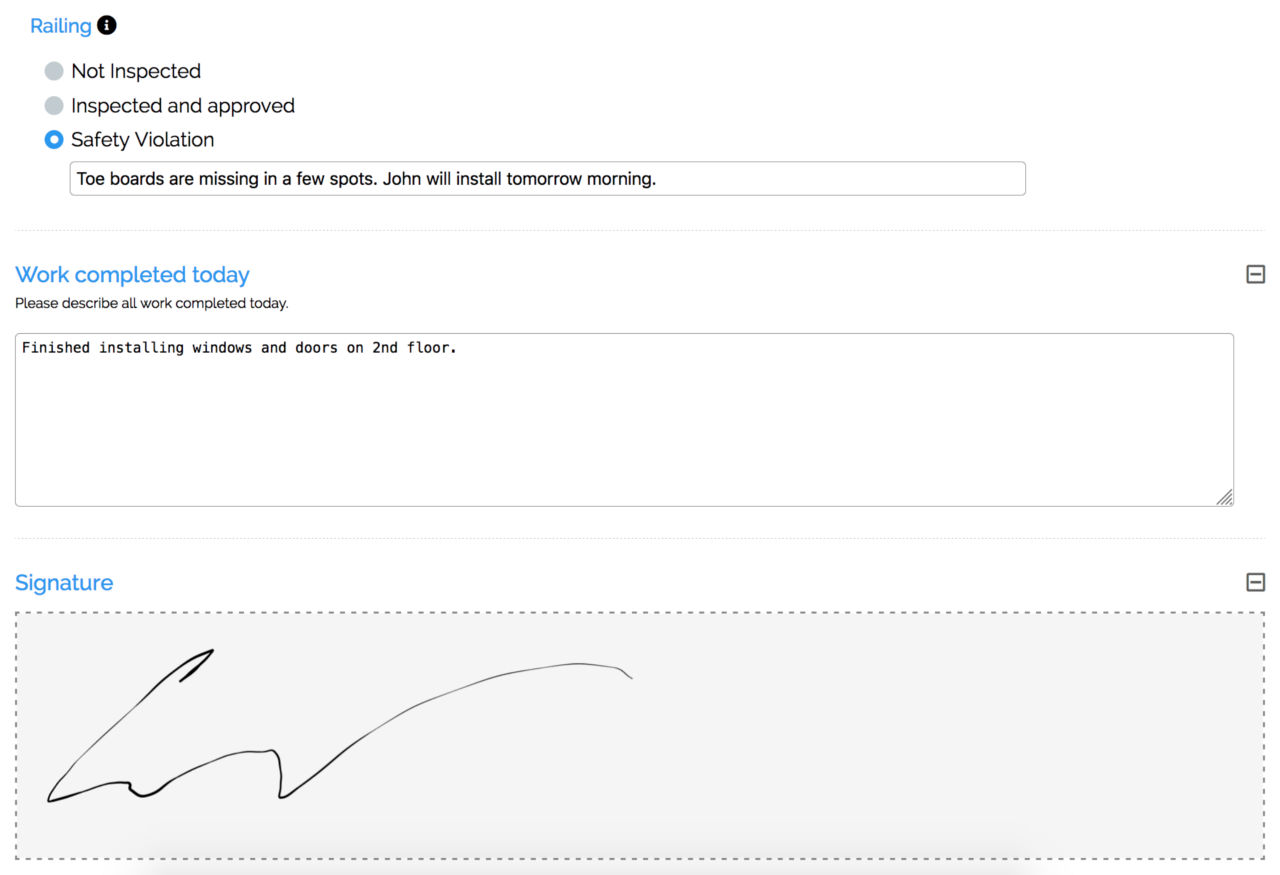Click empty area of signature pad right side
The image size is (1280, 875).
(950, 736)
